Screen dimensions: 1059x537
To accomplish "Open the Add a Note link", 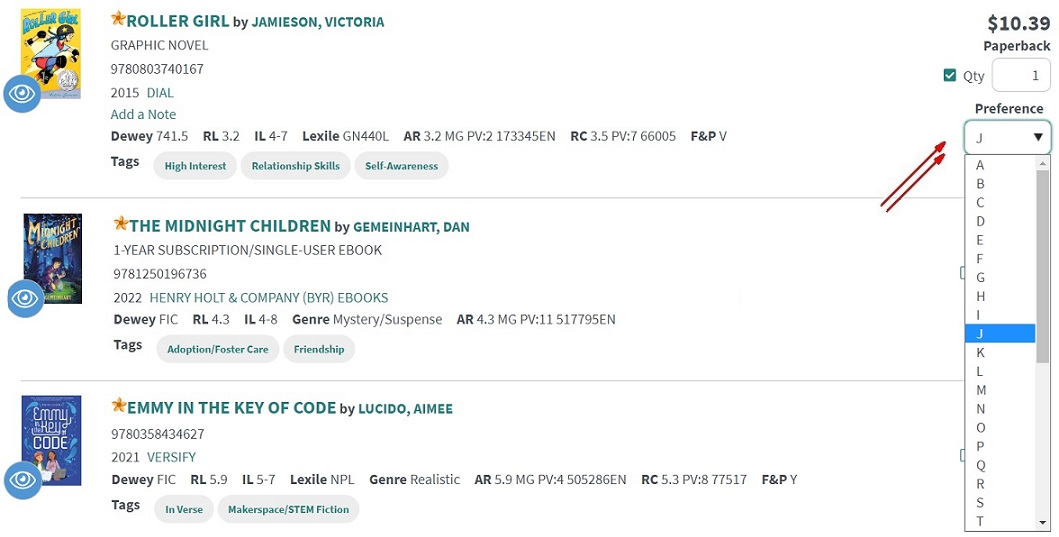I will pos(143,114).
